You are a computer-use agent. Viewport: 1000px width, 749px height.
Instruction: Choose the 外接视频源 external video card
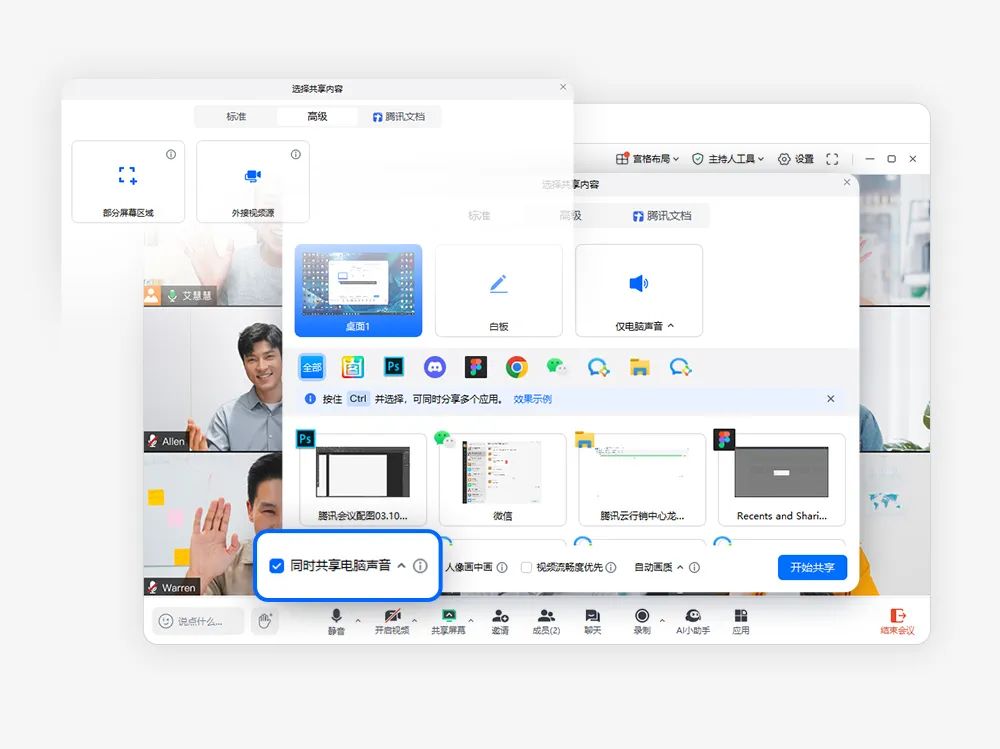pos(253,182)
